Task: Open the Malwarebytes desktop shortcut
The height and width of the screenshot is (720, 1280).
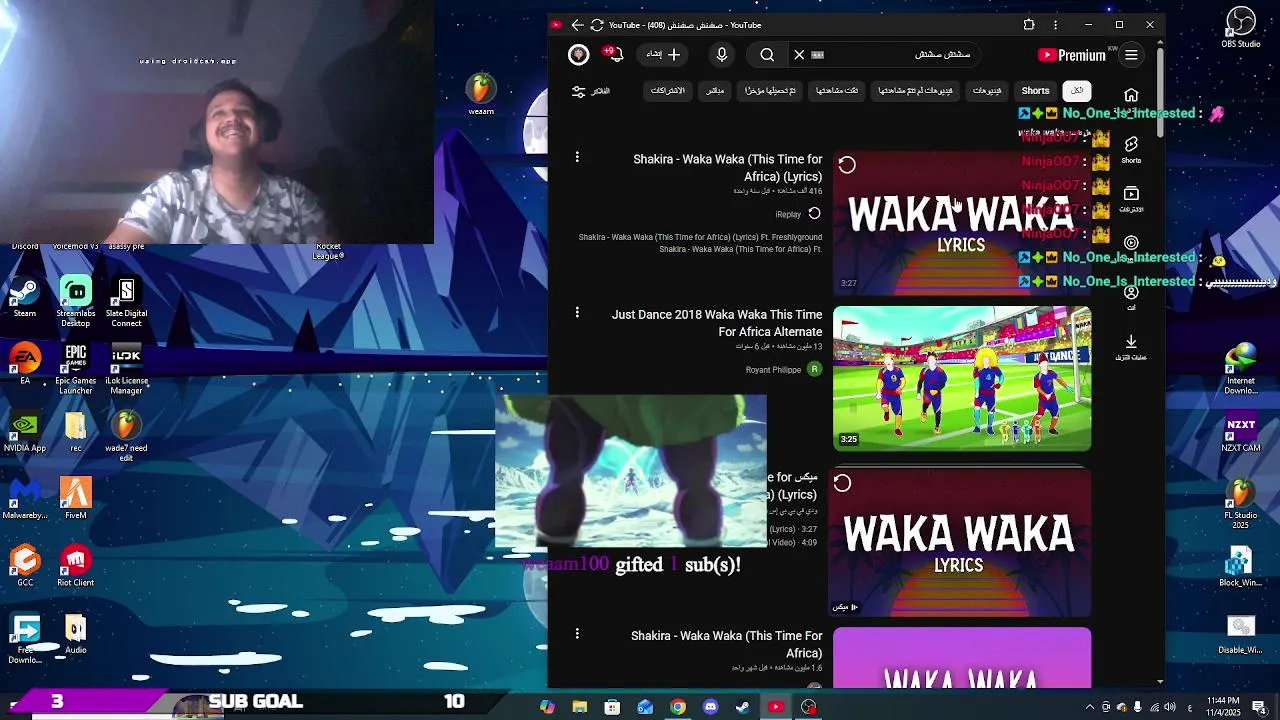Action: click(25, 499)
